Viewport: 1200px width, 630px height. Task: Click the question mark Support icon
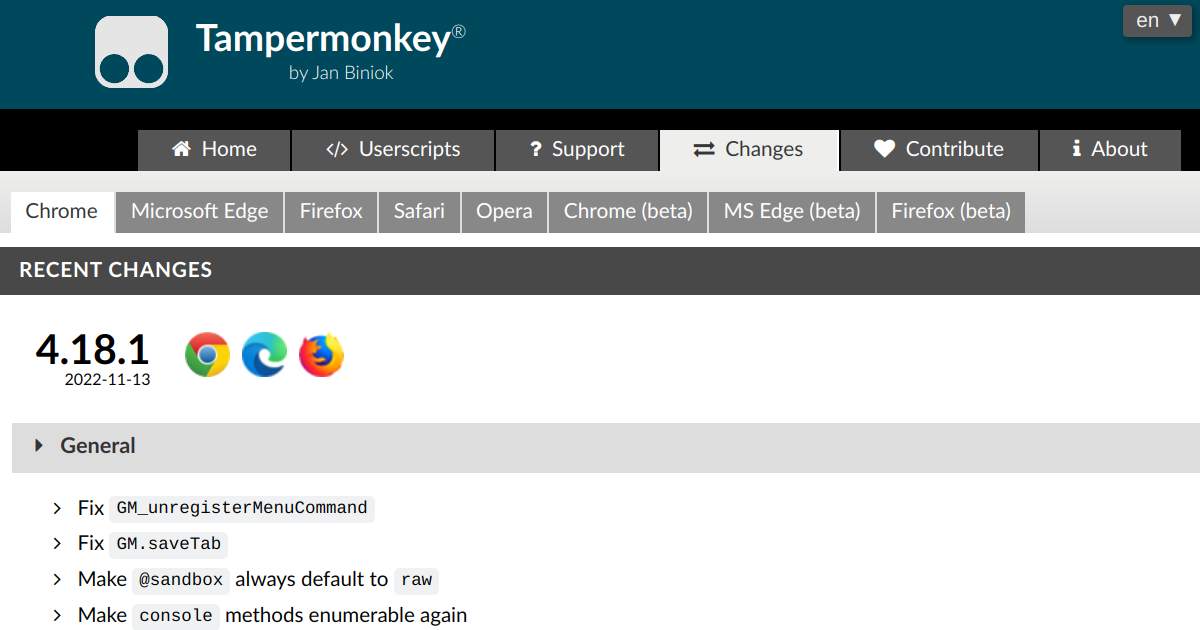pos(534,149)
